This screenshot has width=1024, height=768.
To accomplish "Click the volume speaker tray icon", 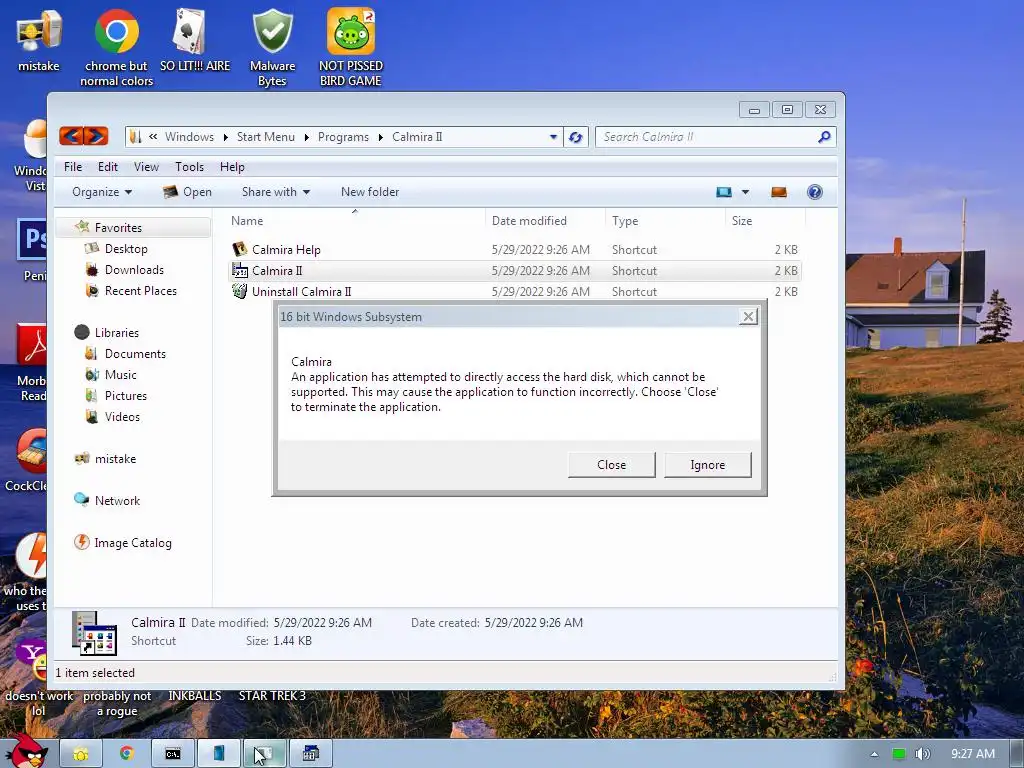I will tap(922, 754).
